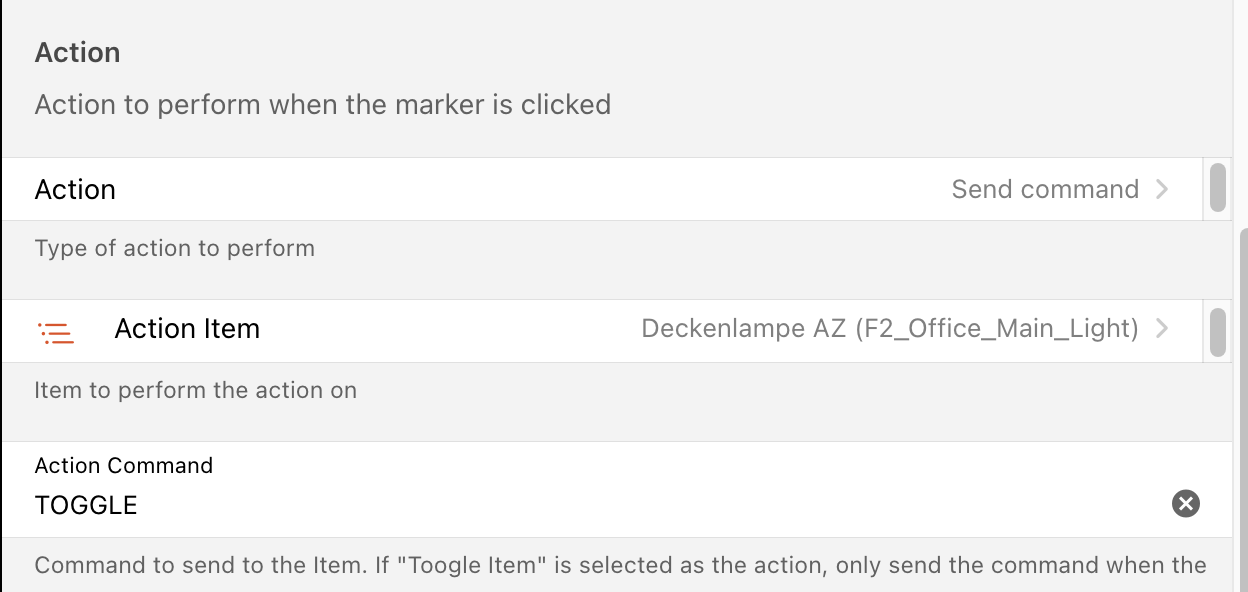Expand the Action row chevron arrow
Image resolution: width=1248 pixels, height=592 pixels.
click(1162, 189)
